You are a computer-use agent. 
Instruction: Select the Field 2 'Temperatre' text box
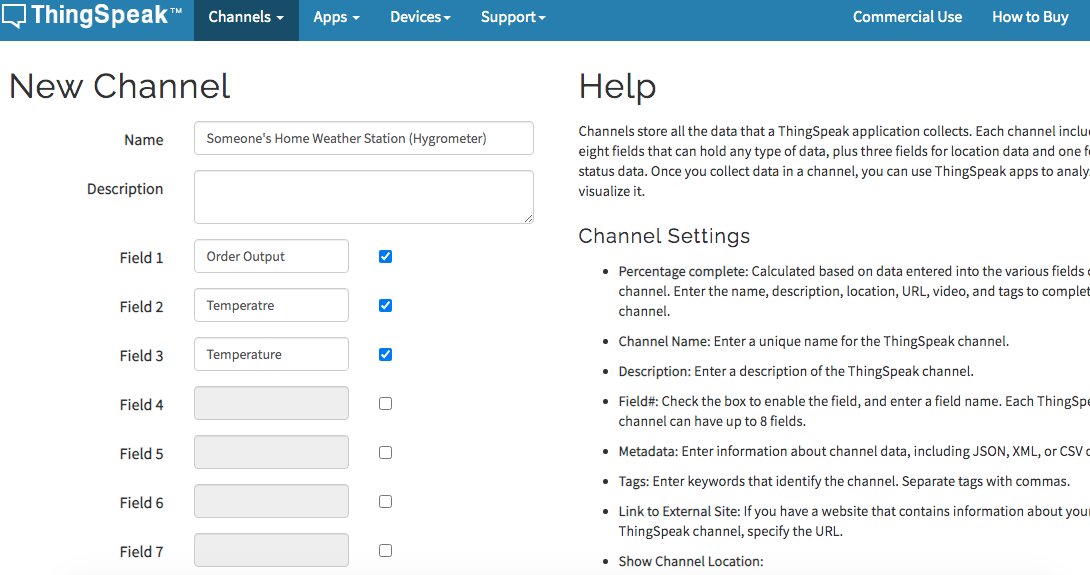tap(271, 306)
